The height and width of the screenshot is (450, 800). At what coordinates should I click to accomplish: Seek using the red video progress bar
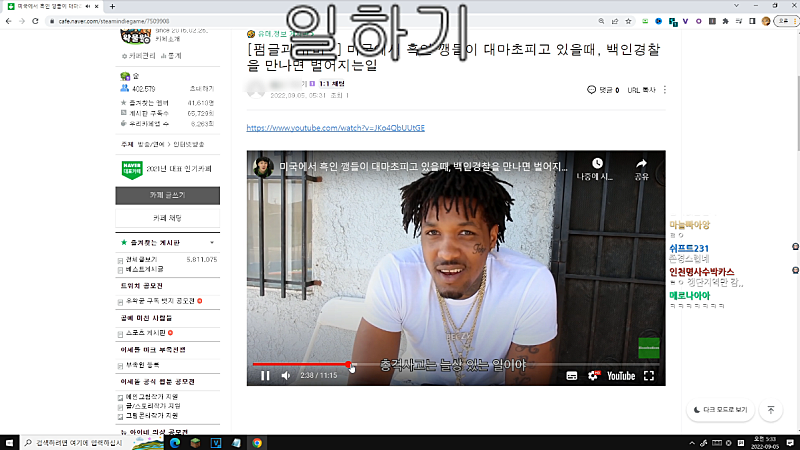coord(300,364)
